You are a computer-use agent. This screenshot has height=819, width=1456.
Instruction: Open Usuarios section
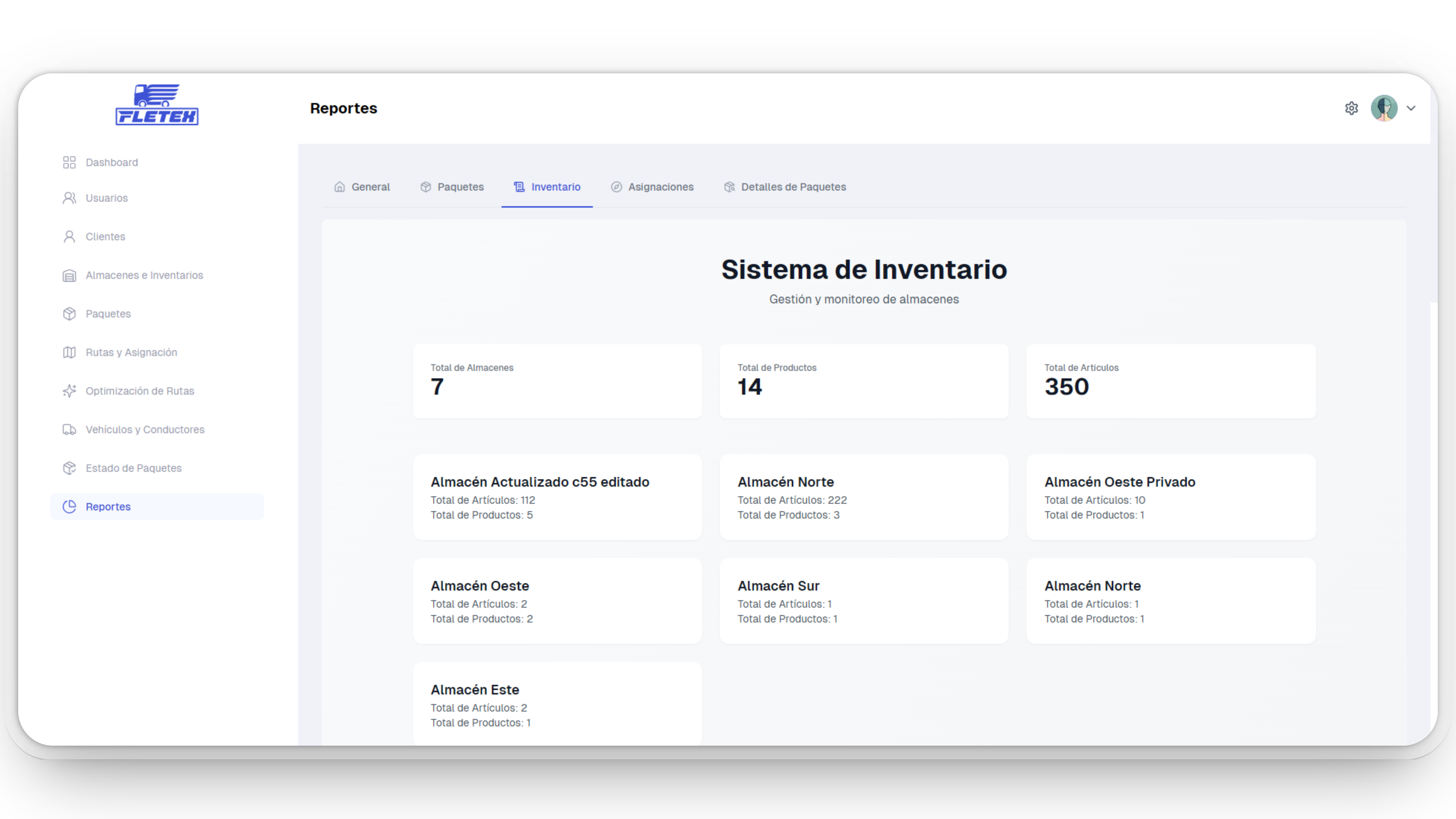pos(157,198)
